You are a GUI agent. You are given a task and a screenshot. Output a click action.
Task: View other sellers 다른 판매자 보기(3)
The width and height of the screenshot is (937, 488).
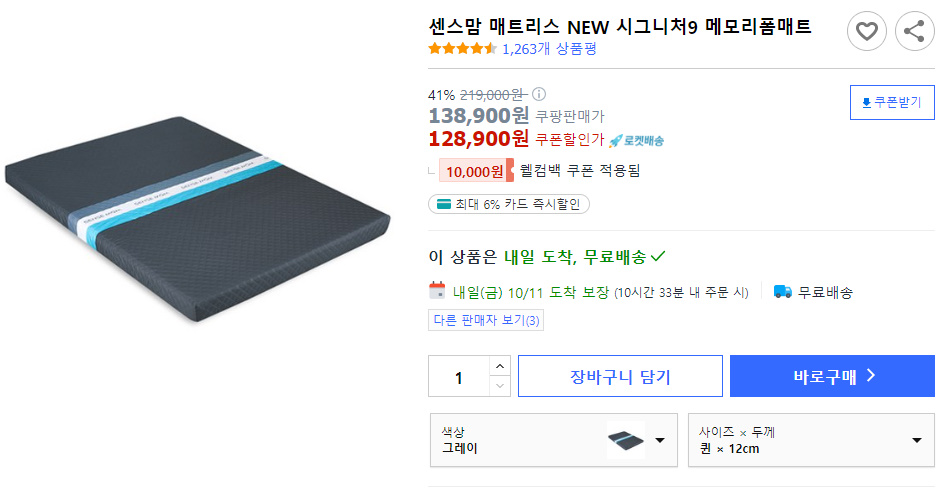click(x=486, y=320)
